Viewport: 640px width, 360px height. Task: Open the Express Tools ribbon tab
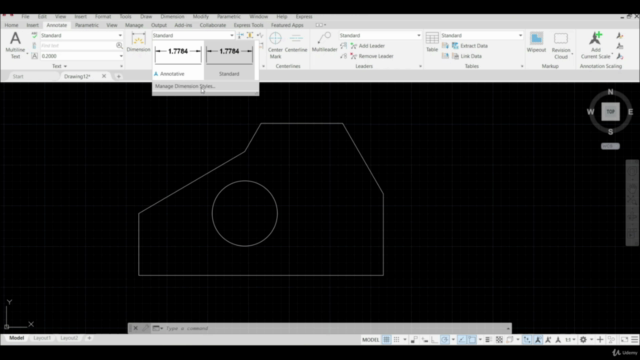248,25
